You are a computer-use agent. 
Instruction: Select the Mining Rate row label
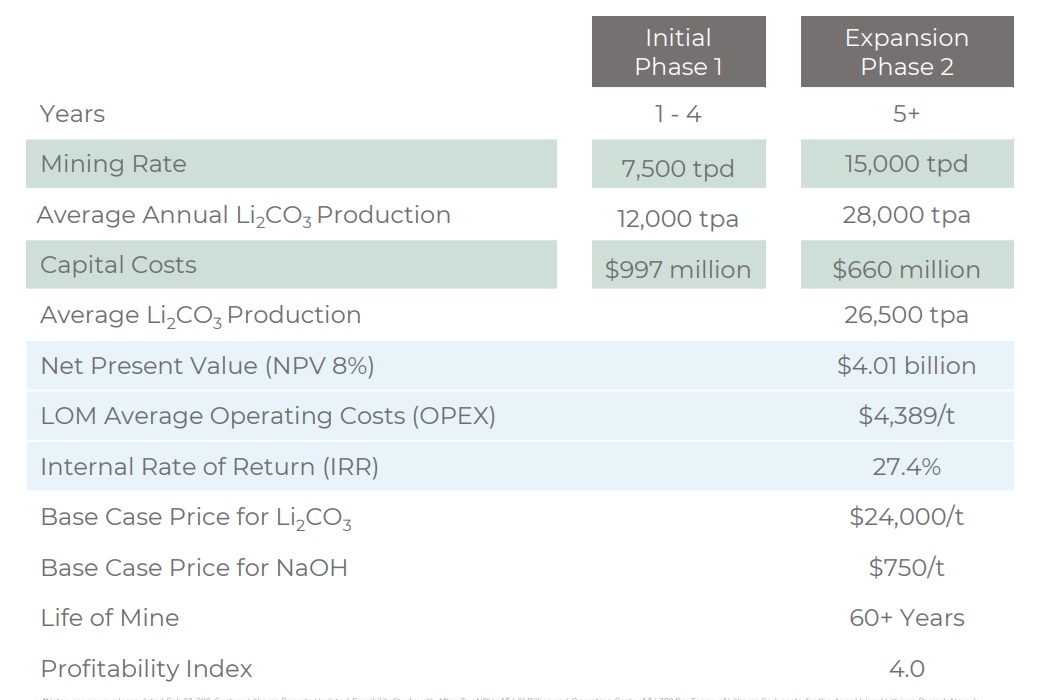[113, 164]
